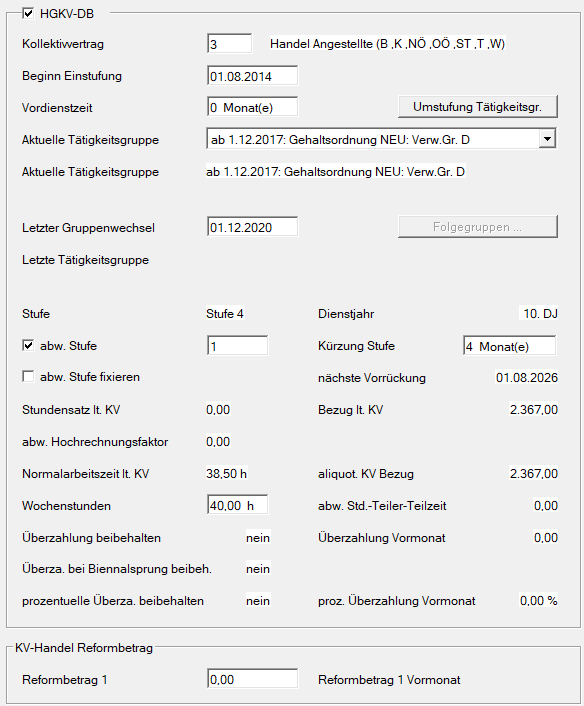This screenshot has width=584, height=706.
Task: Focus the Kollektivvertrag number field
Action: point(230,44)
